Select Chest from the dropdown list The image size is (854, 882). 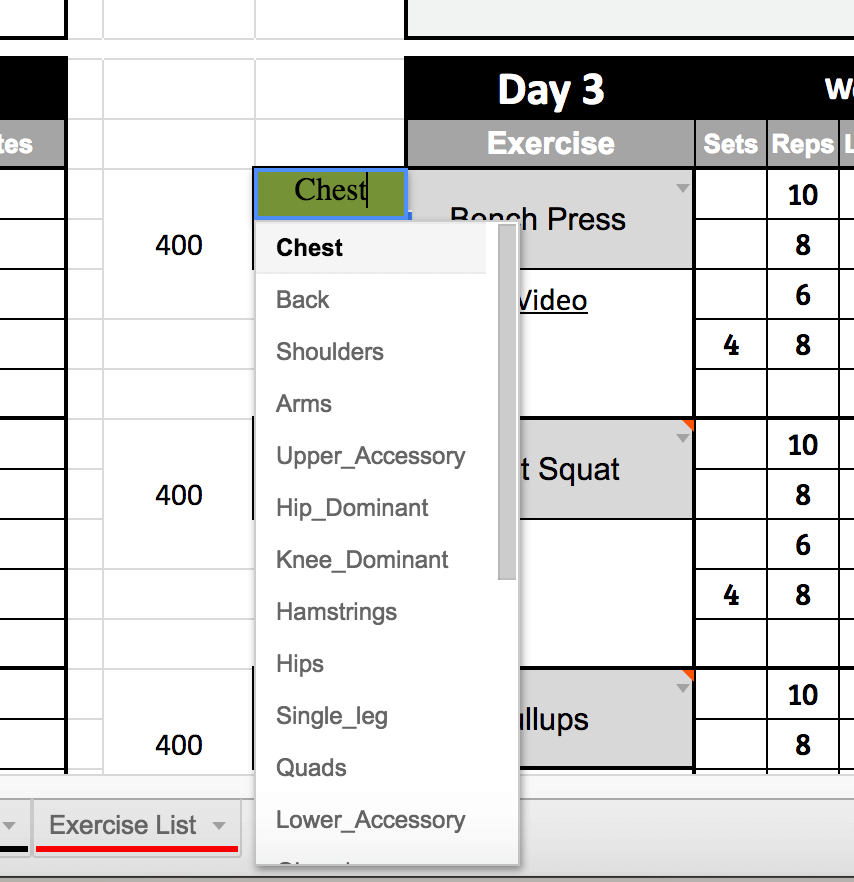310,248
